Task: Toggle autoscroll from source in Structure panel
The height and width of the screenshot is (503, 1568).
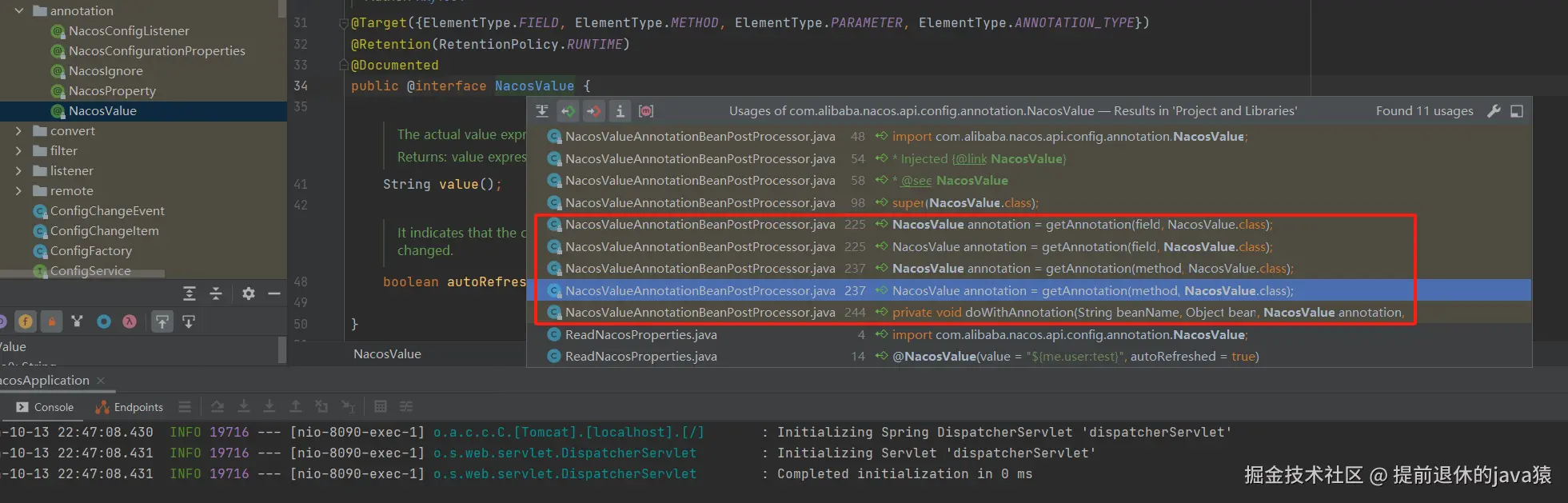Action: 189,321
